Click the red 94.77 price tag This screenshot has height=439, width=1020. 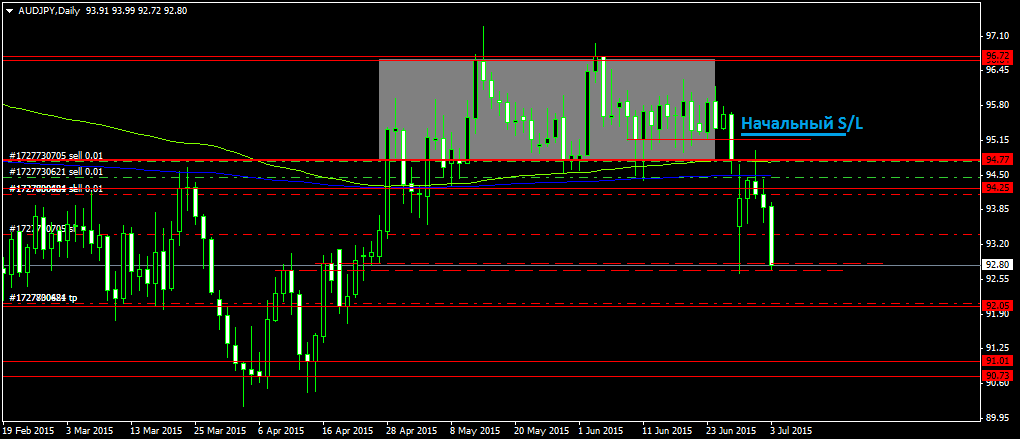pos(997,160)
